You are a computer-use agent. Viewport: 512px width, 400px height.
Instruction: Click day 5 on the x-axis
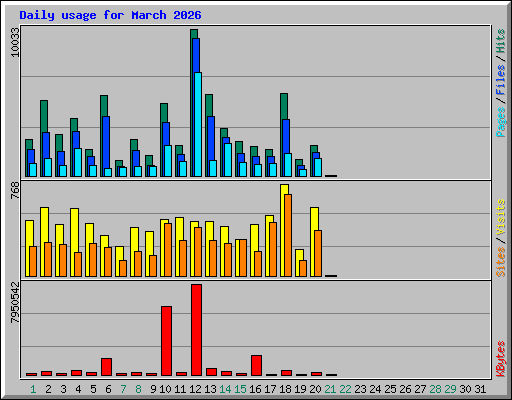pos(93,389)
